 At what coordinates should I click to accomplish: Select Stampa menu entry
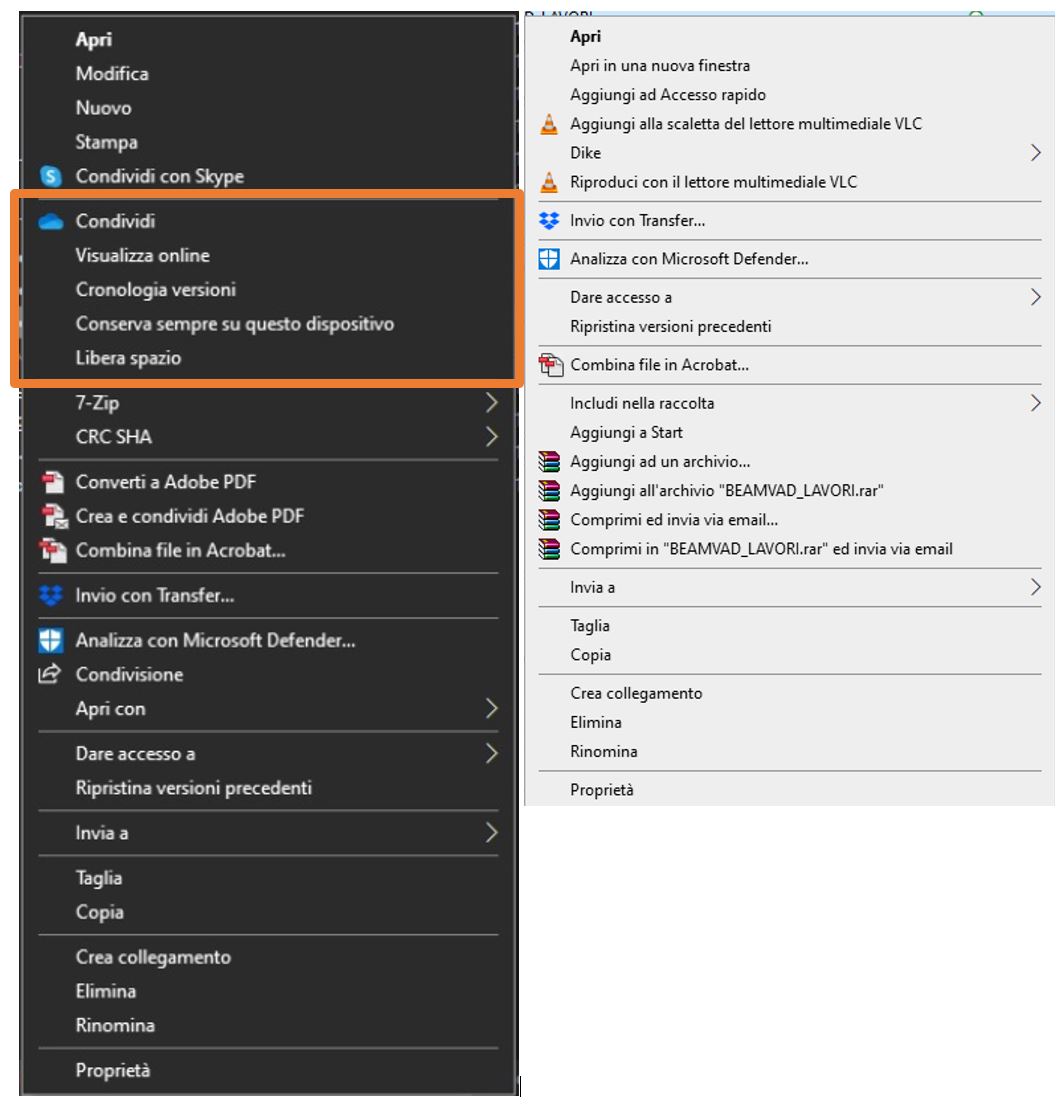coord(106,142)
